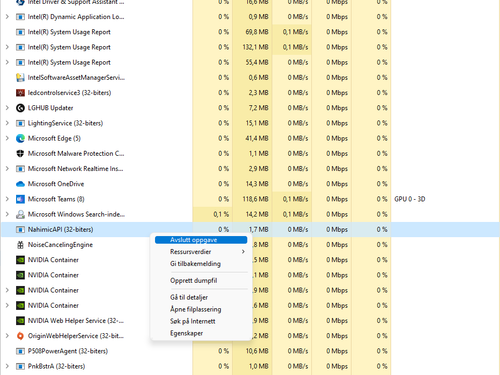500x375 pixels.
Task: Expand the LGHUB Updater process group
Action: [7, 108]
